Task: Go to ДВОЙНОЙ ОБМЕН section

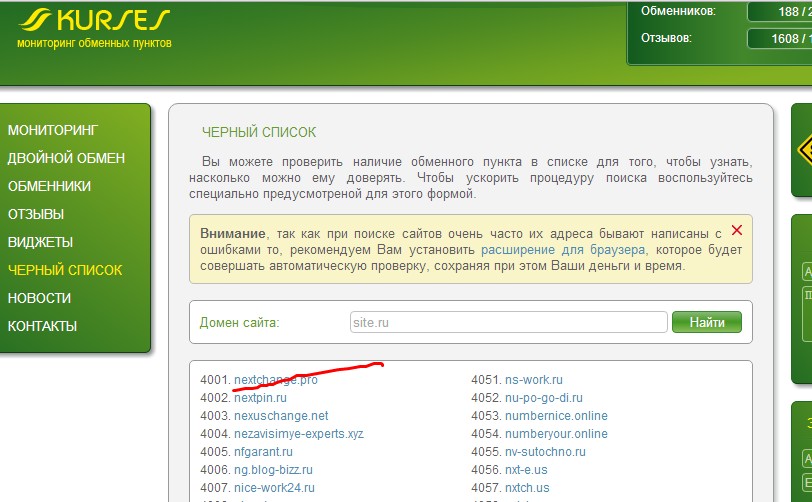Action: [x=66, y=158]
